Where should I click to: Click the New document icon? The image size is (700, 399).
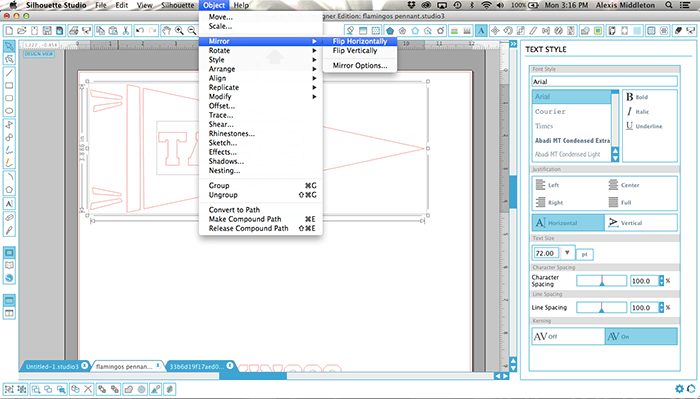click(x=9, y=31)
